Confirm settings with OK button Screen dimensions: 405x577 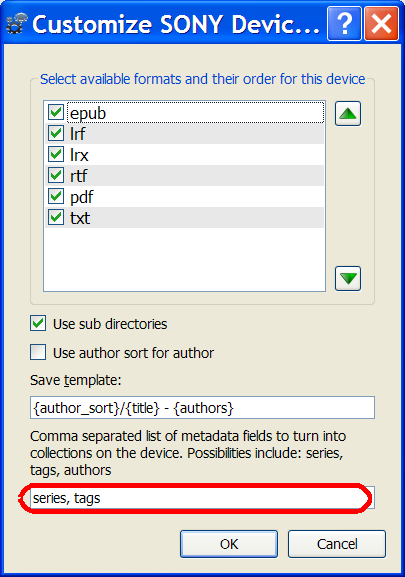tap(229, 544)
